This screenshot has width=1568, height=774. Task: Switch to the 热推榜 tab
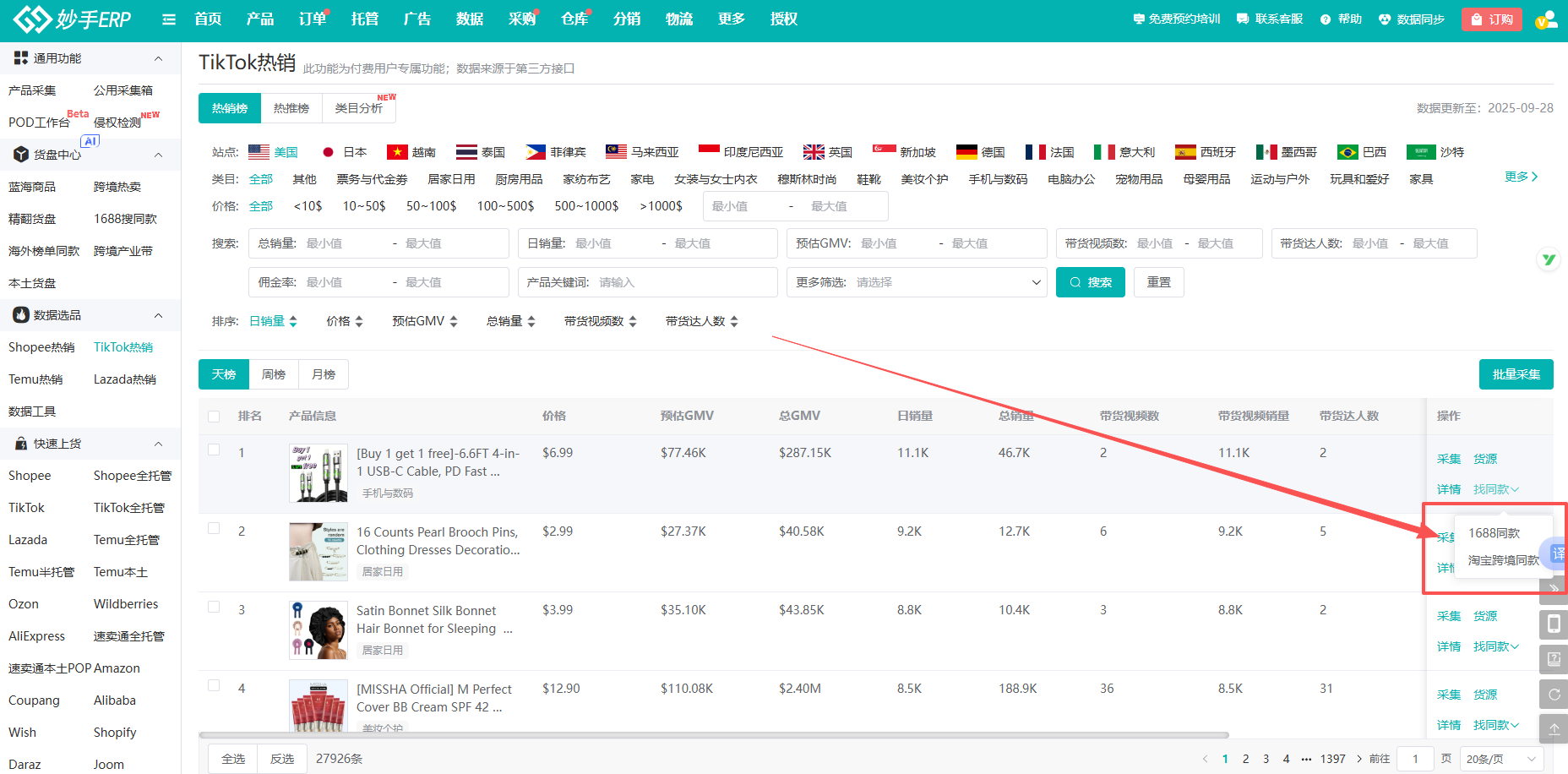coord(291,108)
